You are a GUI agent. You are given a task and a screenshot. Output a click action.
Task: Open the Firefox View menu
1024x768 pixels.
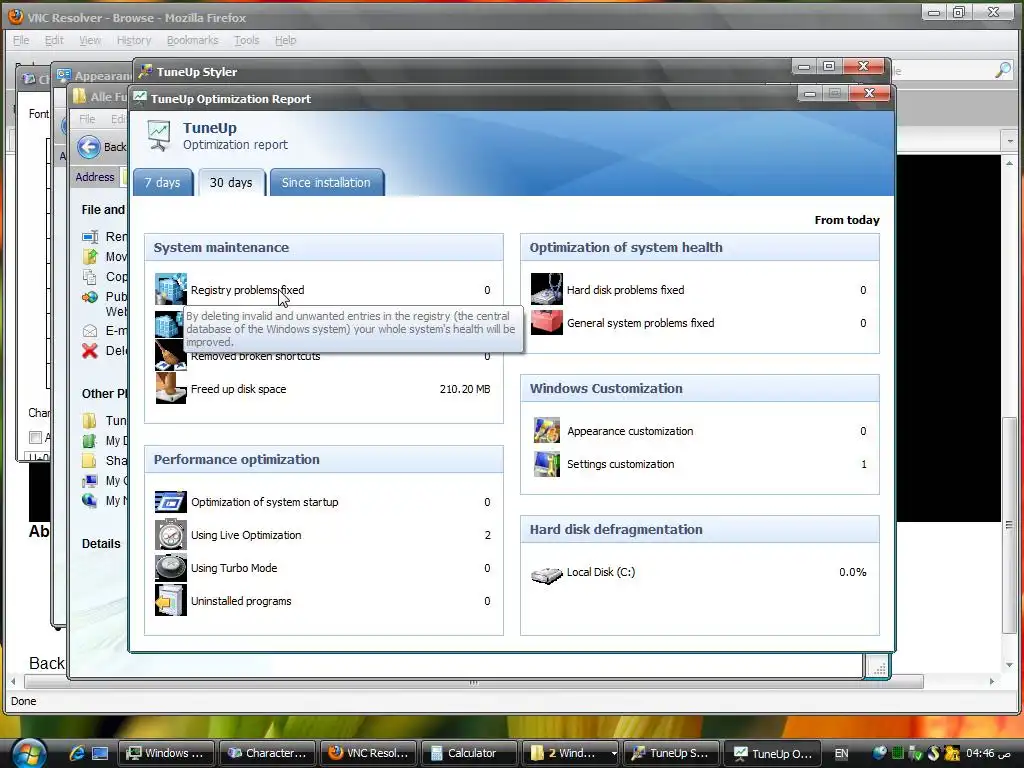coord(90,40)
